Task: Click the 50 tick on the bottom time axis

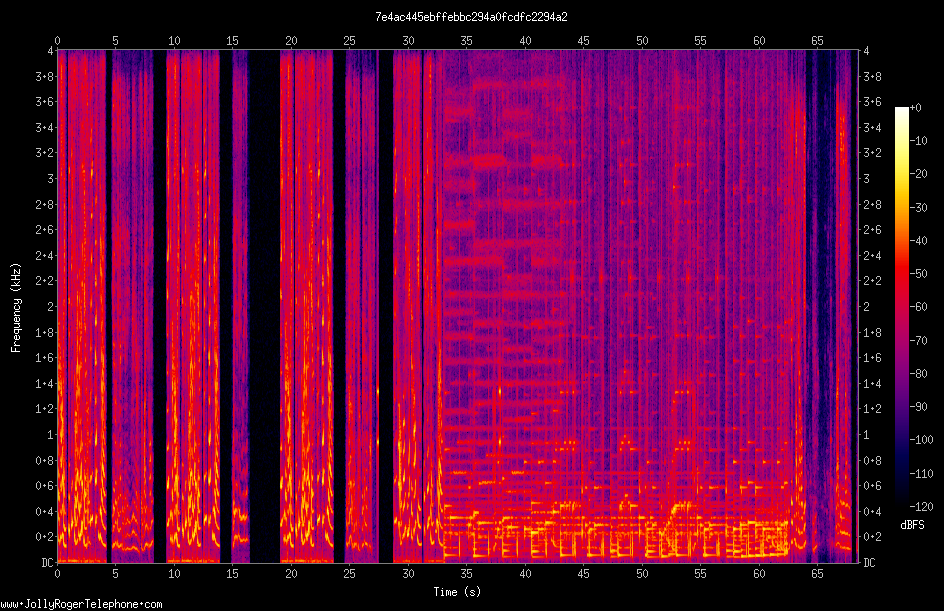Action: pyautogui.click(x=642, y=574)
